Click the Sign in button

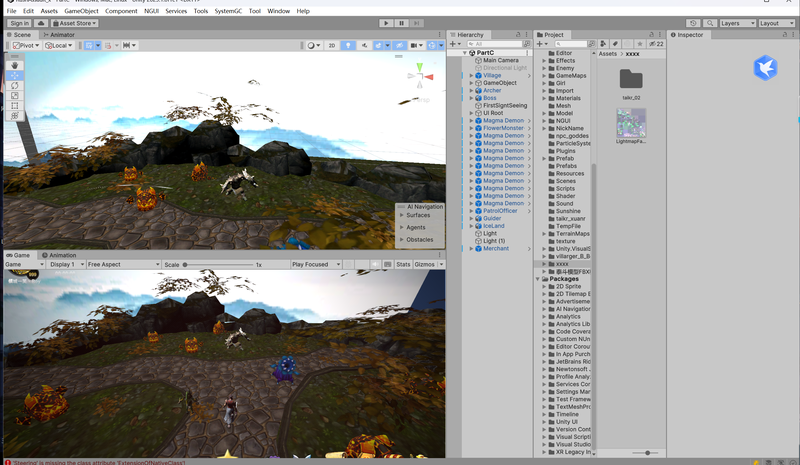pyautogui.click(x=19, y=23)
